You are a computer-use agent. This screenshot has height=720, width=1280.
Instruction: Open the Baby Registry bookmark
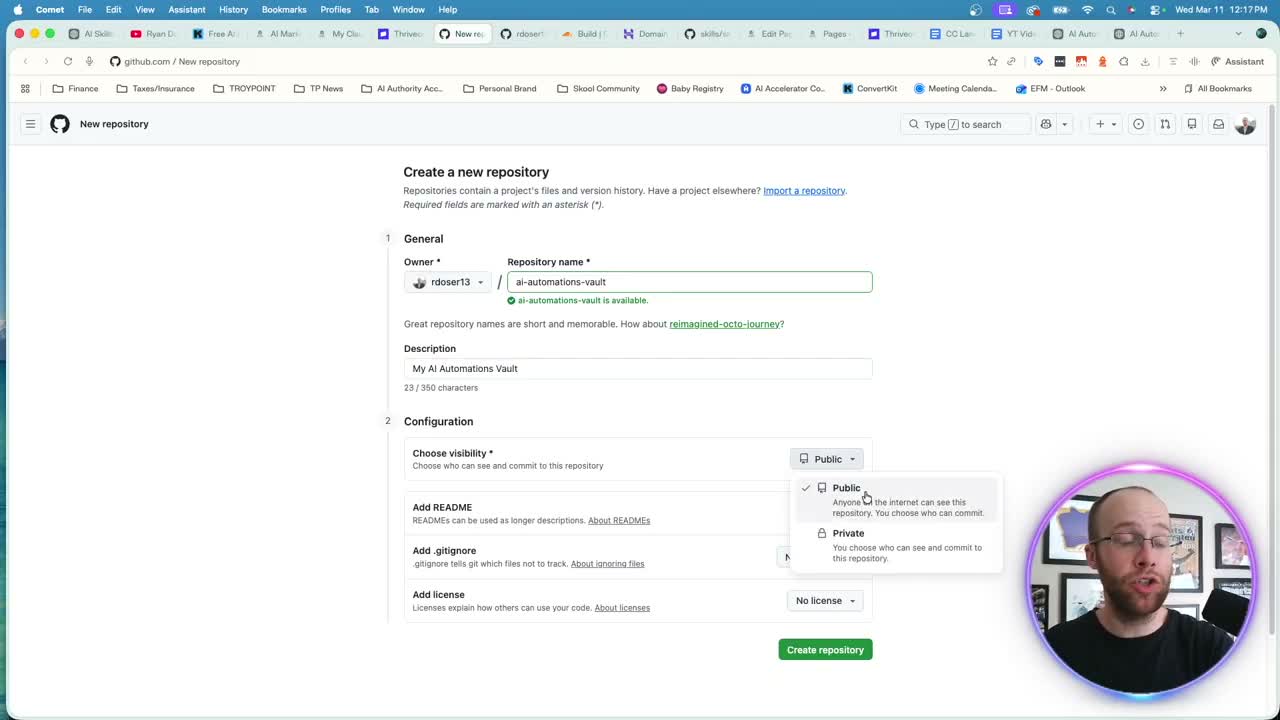click(690, 88)
